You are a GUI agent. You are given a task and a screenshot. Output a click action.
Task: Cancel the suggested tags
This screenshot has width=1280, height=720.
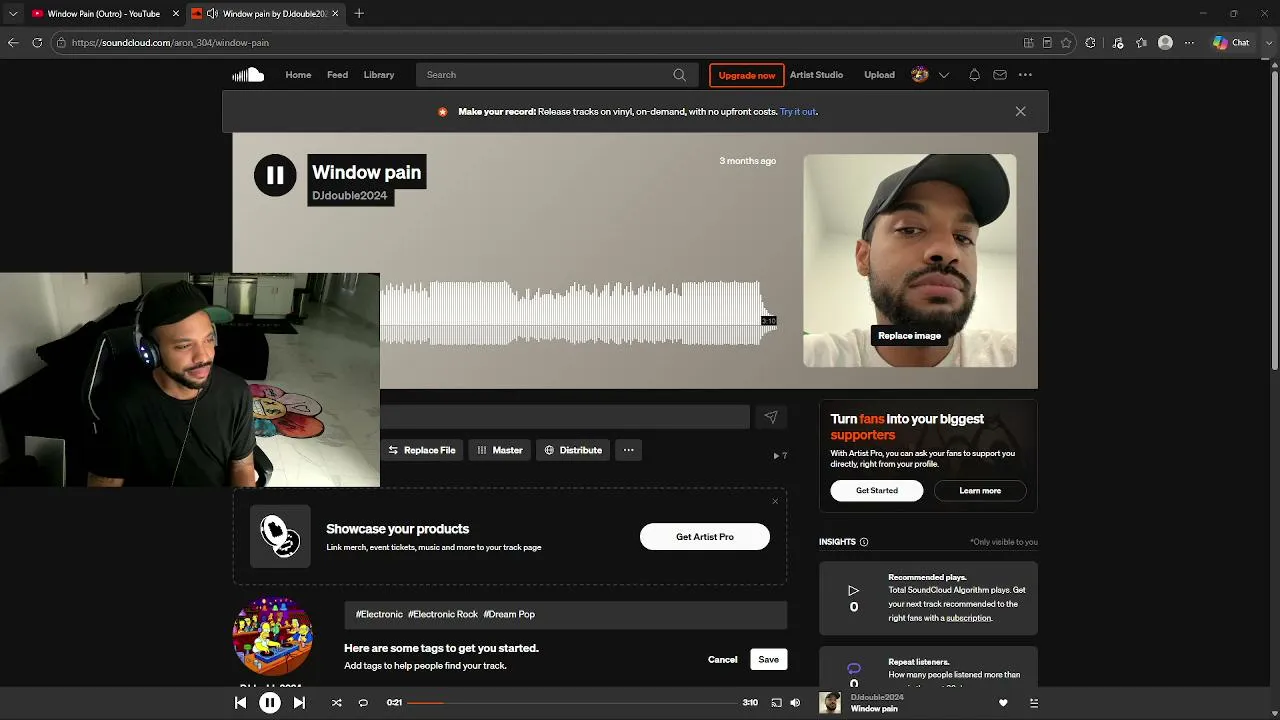[x=723, y=660]
